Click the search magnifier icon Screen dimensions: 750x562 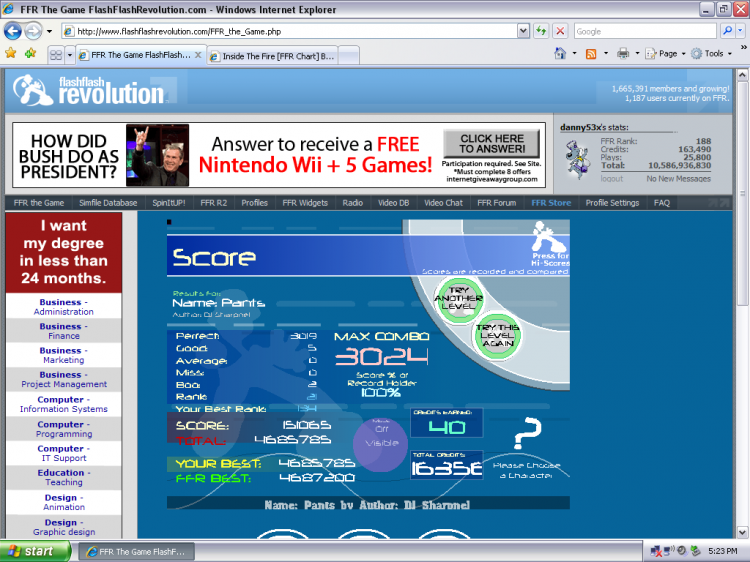pos(728,31)
